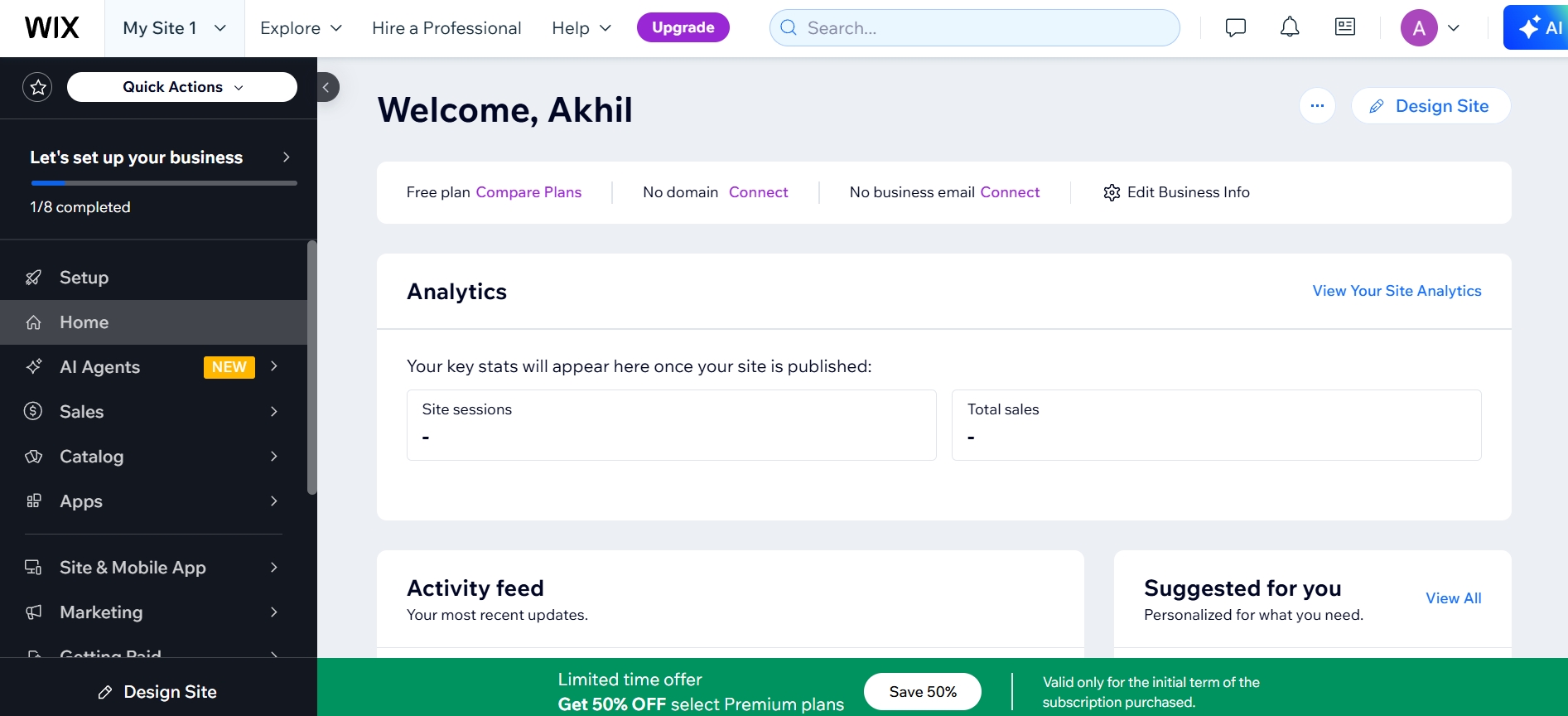Expand the Sales submenu arrow

[274, 411]
